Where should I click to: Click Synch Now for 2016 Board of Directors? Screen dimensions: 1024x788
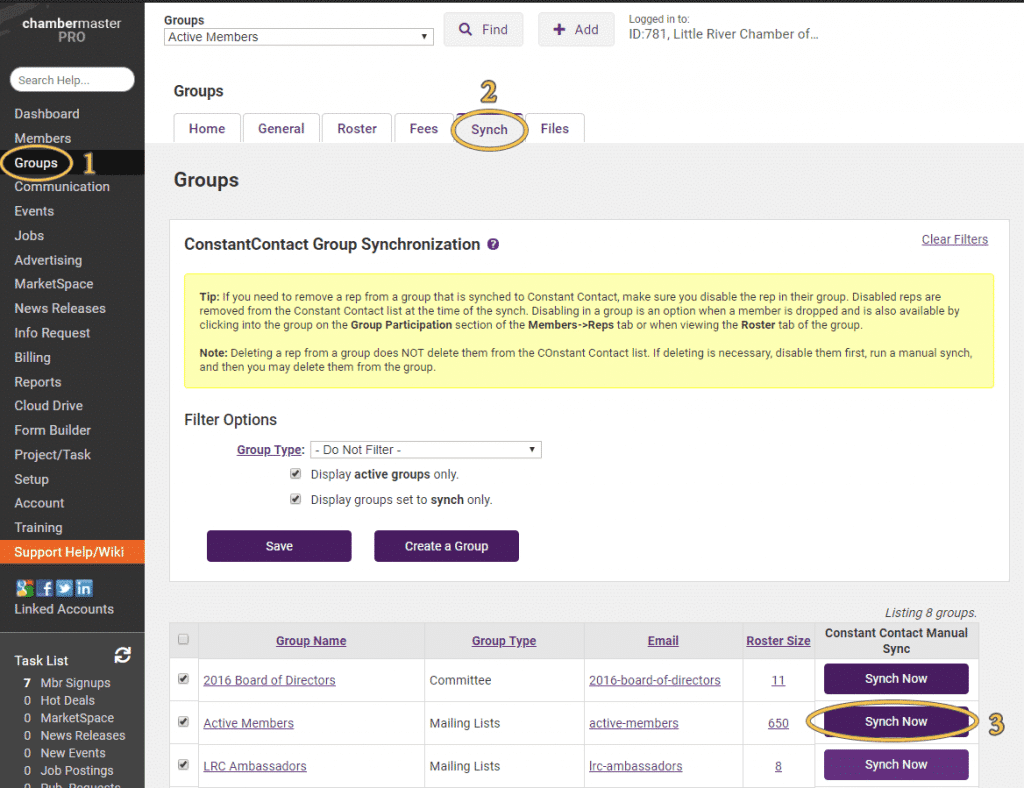896,679
